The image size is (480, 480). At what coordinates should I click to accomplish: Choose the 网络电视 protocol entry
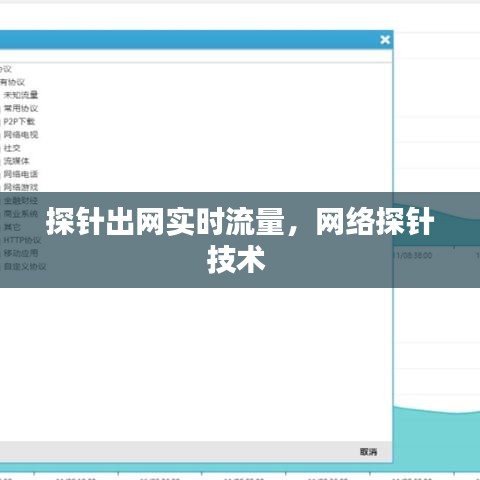pos(21,135)
